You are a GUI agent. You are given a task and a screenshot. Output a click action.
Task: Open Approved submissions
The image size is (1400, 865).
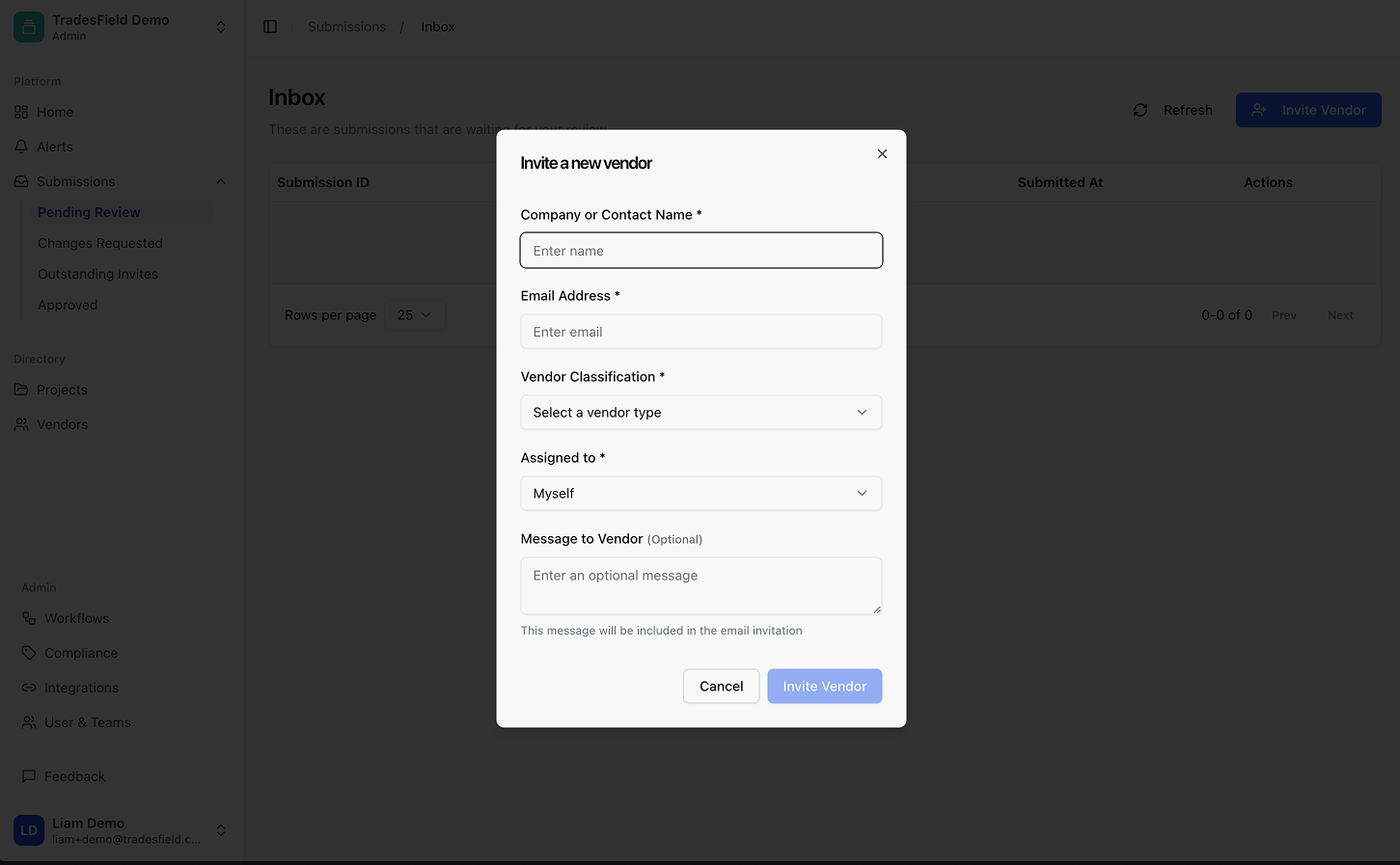pos(68,305)
